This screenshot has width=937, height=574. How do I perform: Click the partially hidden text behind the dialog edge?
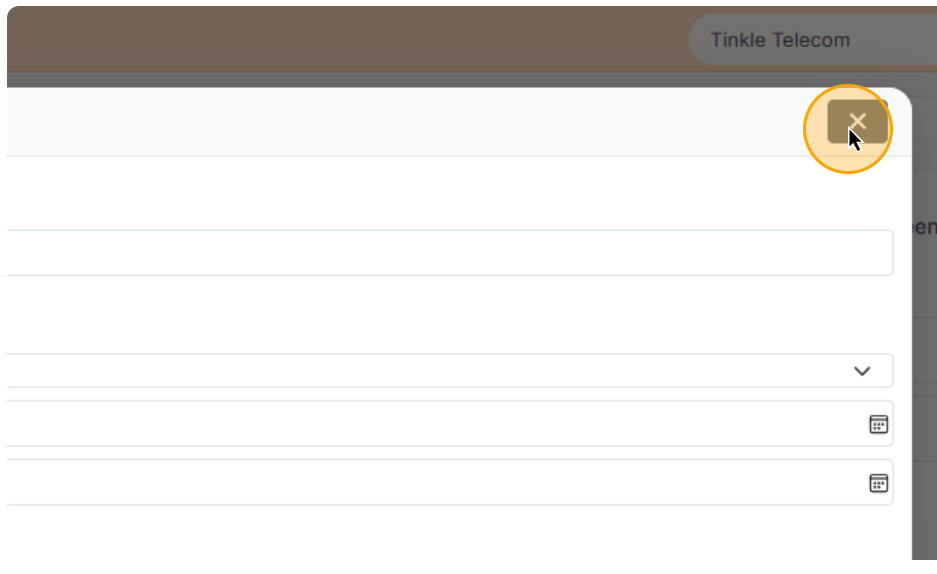925,228
